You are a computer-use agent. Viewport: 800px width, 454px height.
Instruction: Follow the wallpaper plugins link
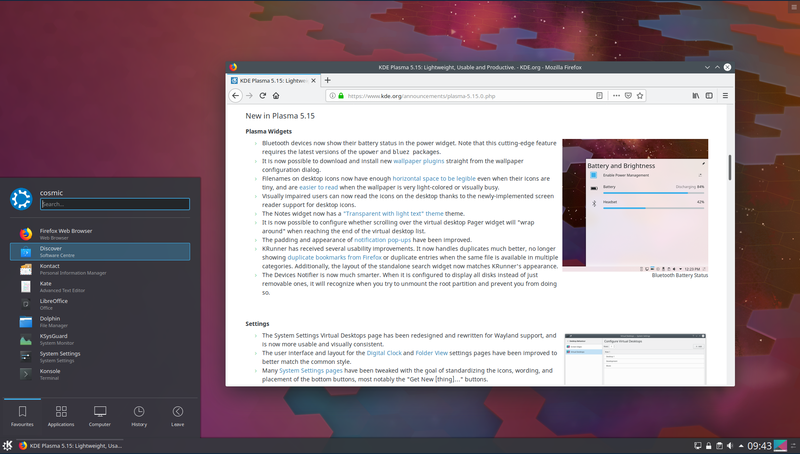(x=418, y=161)
